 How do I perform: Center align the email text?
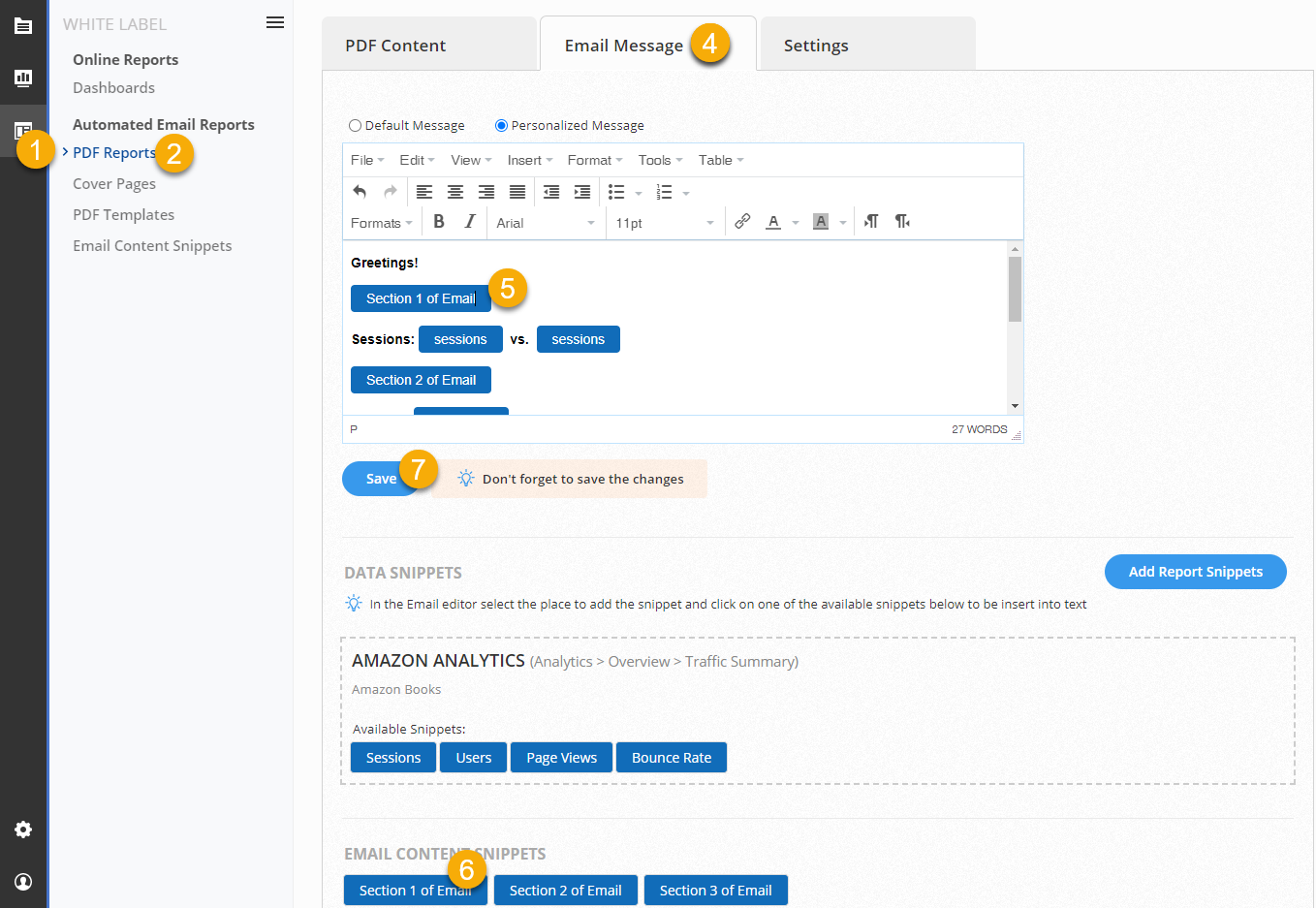click(454, 192)
